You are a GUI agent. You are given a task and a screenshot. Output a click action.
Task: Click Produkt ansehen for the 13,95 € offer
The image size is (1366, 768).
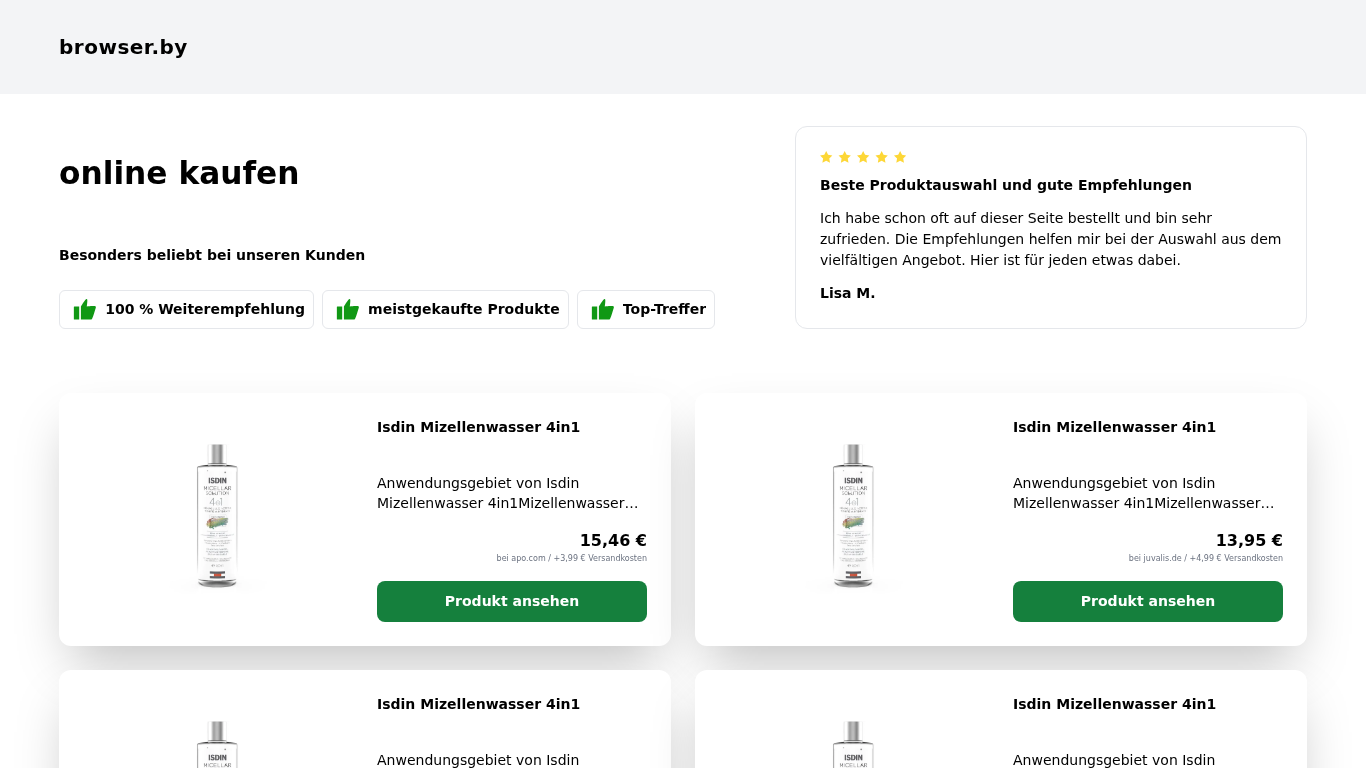[x=1148, y=601]
